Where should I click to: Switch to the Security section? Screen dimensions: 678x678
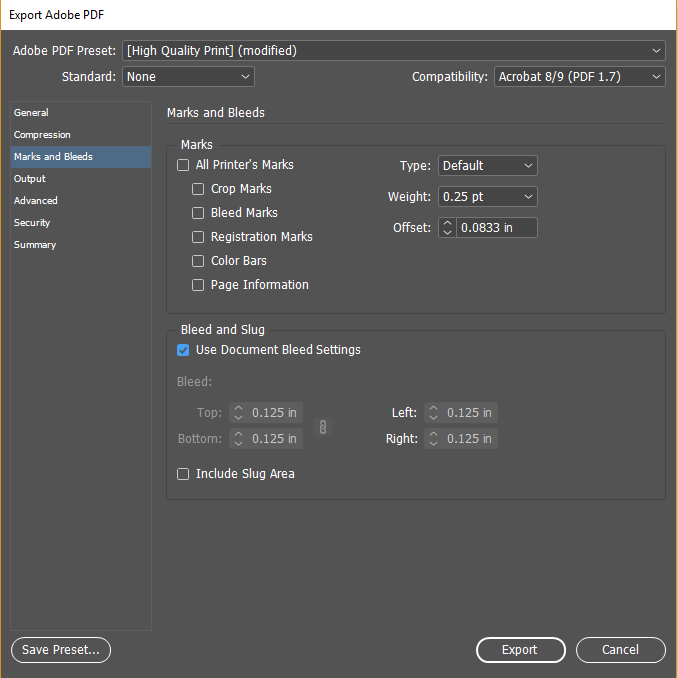[x=81, y=223]
